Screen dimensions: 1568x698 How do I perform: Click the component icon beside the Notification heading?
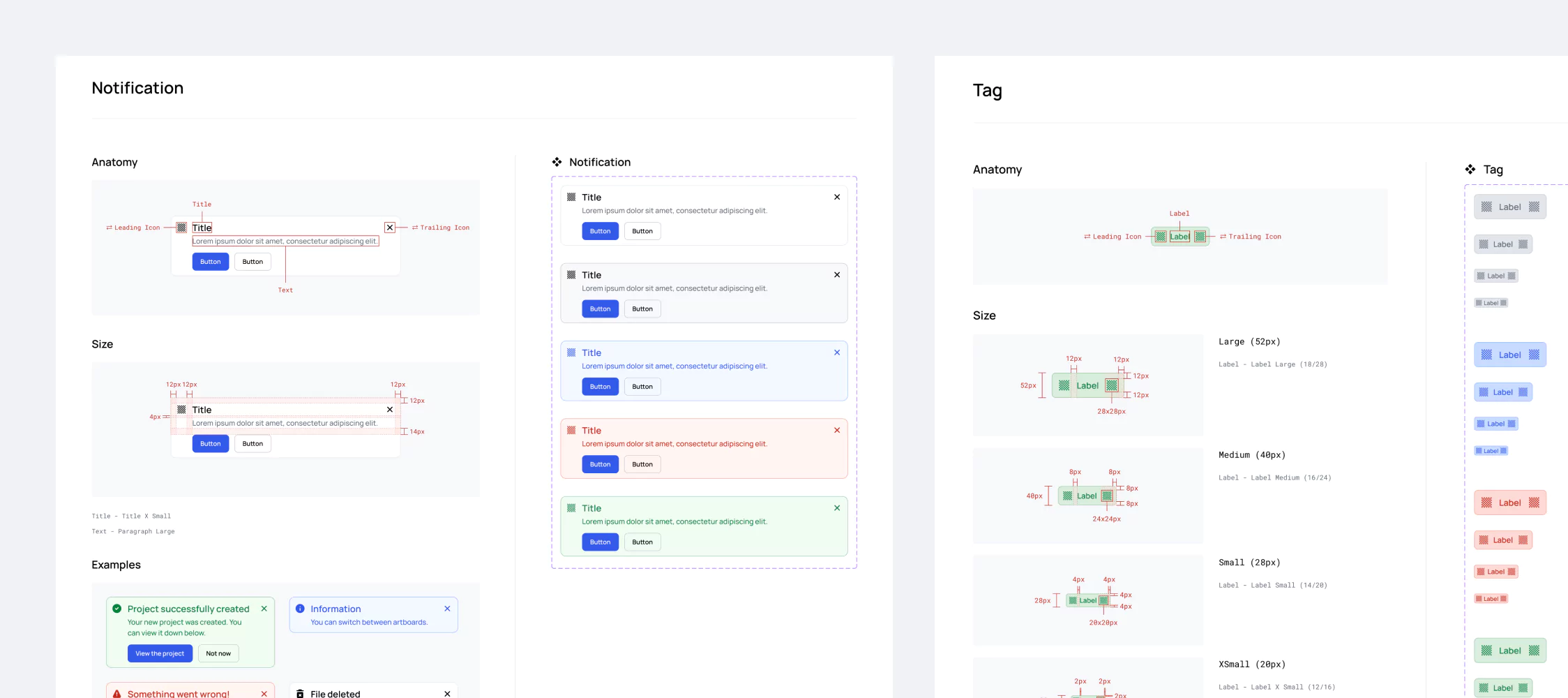pos(557,162)
